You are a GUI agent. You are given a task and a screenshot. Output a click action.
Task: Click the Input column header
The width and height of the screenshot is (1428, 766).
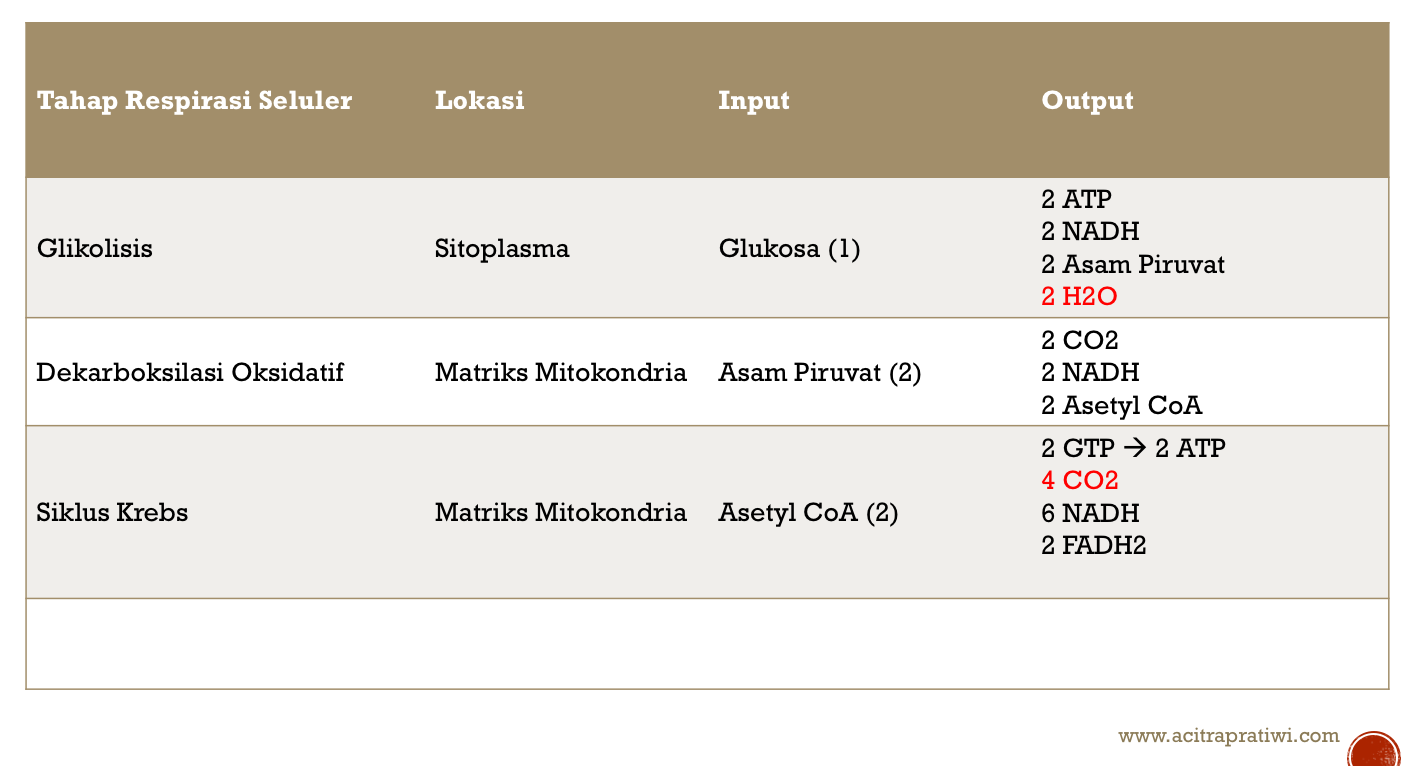[x=754, y=100]
